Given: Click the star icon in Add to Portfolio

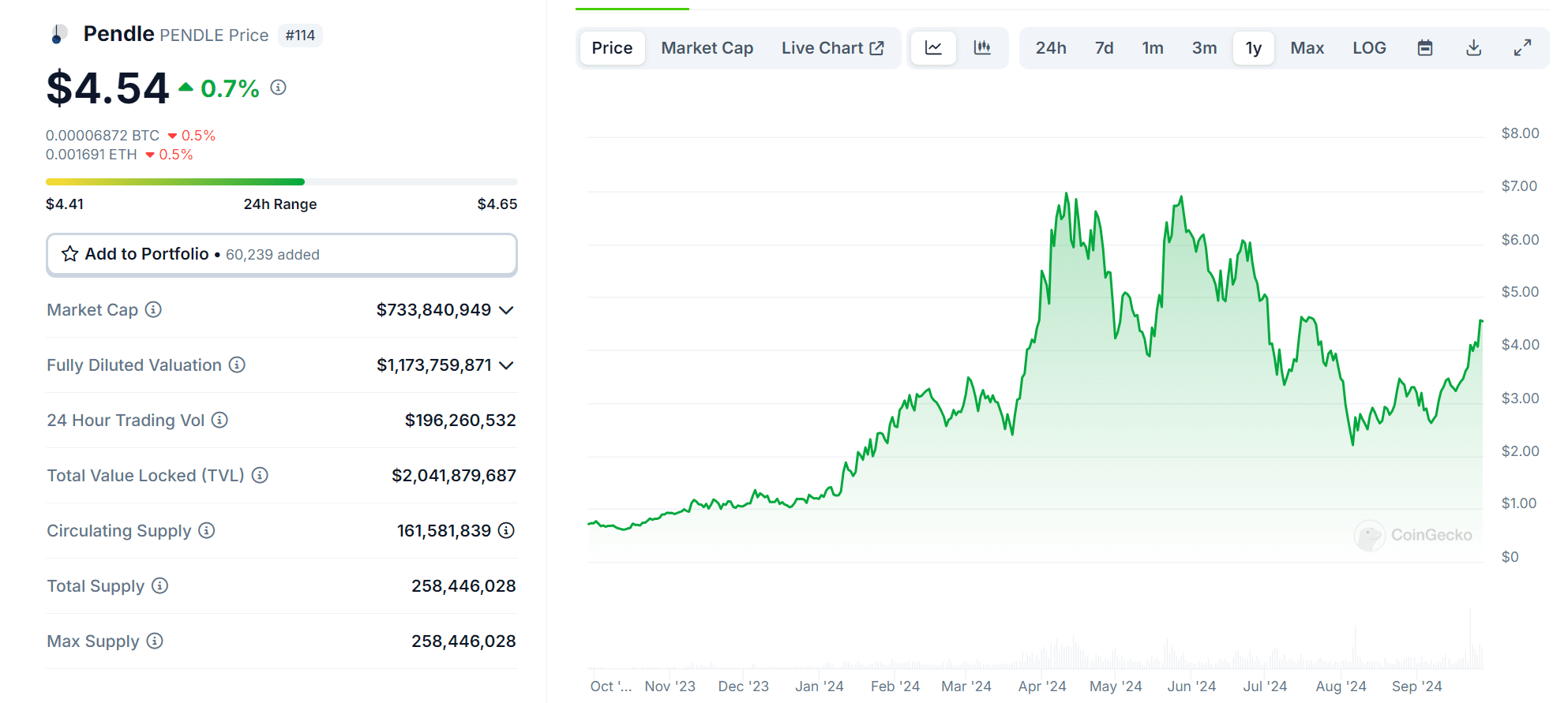Looking at the screenshot, I should pos(70,254).
